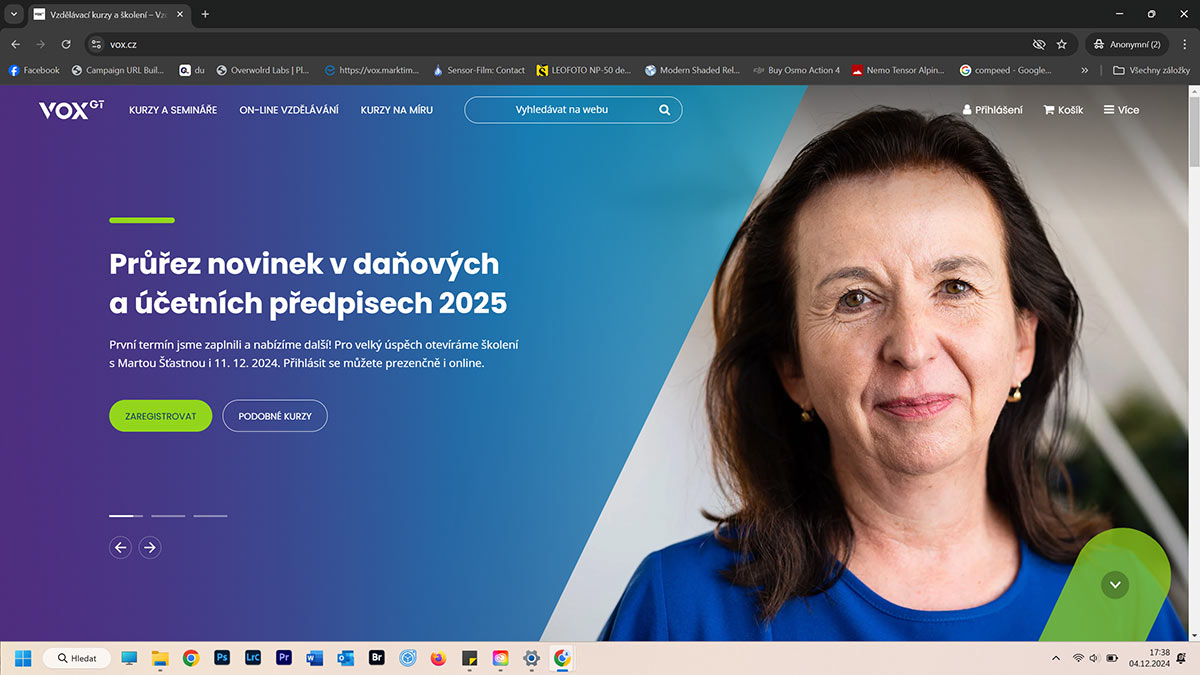Advance to next slide arrow
This screenshot has width=1200, height=675.
coord(150,547)
